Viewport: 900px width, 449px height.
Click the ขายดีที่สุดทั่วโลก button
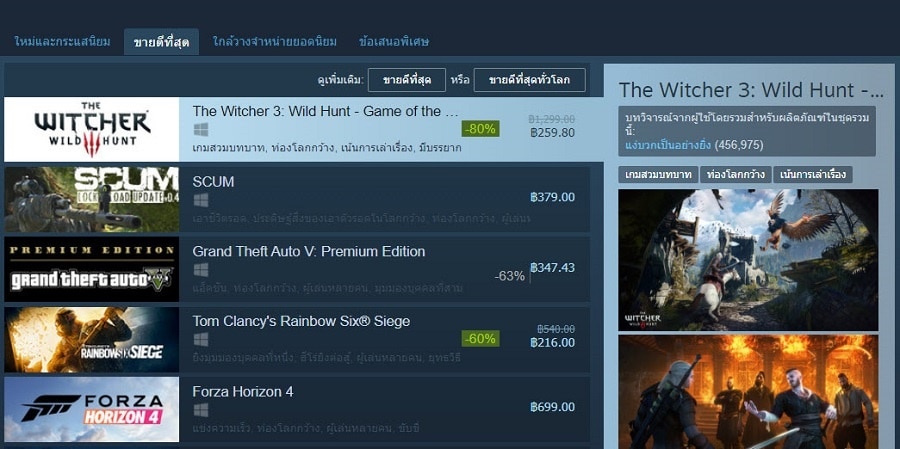click(x=529, y=80)
